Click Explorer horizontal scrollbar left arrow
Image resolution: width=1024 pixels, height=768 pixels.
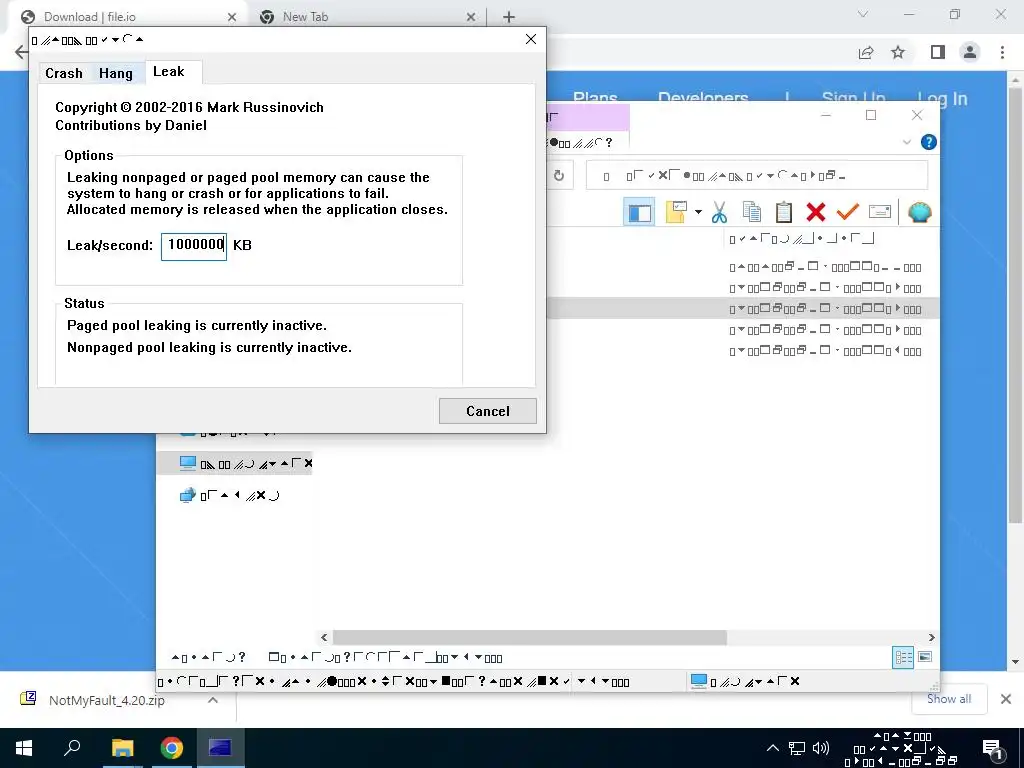pos(324,637)
